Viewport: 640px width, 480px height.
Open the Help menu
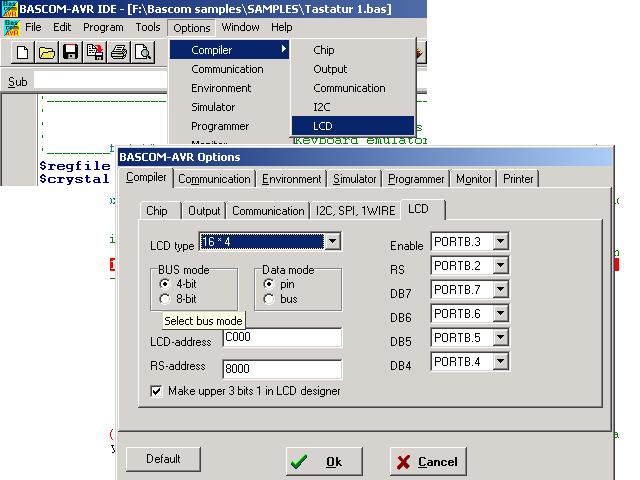point(282,27)
